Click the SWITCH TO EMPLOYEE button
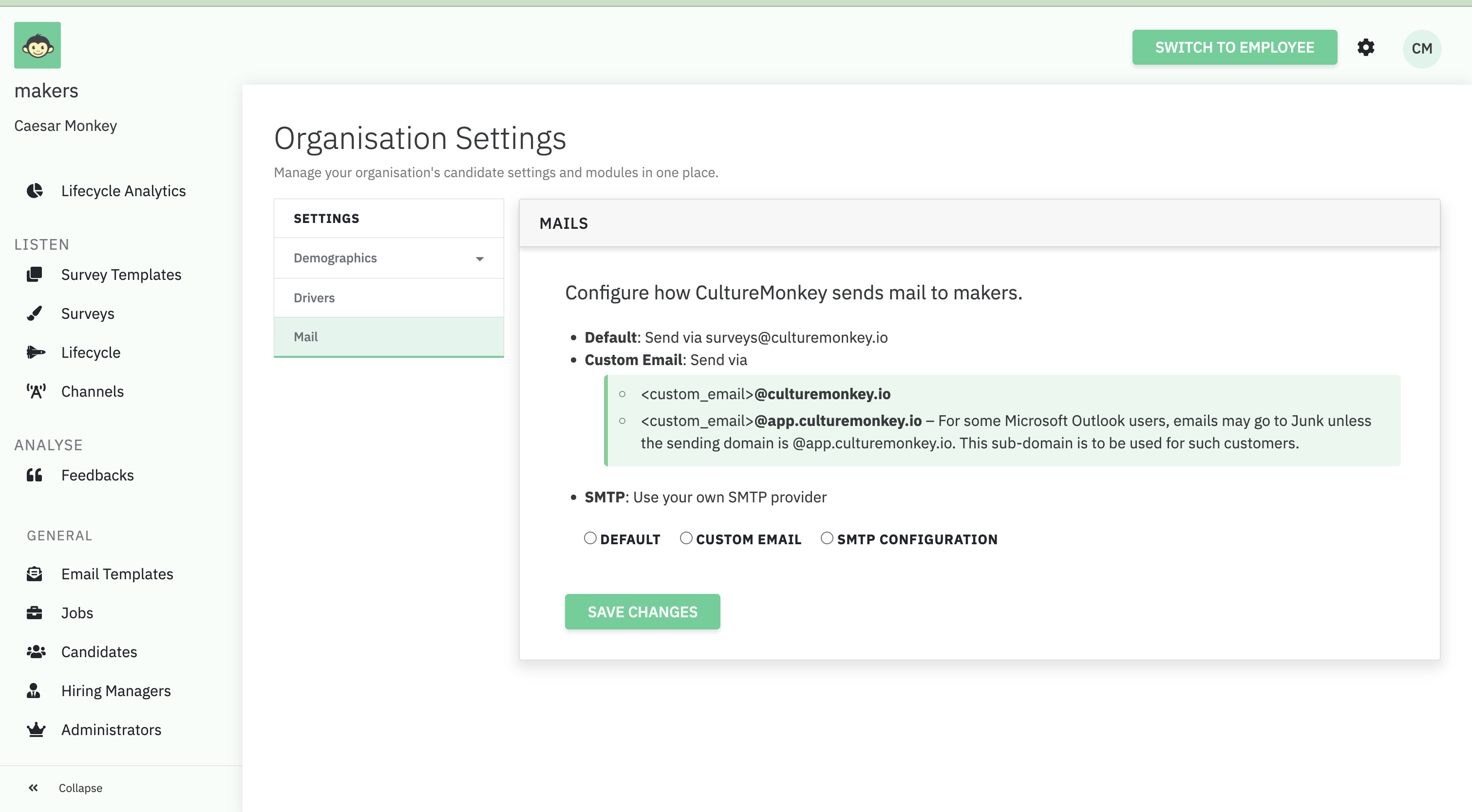Screen dimensions: 1472x812 (1234, 47)
